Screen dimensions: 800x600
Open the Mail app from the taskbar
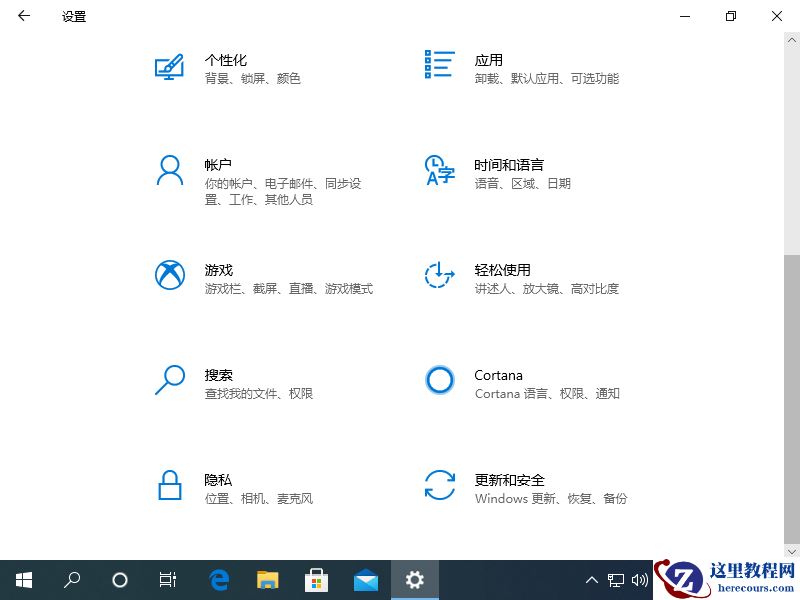point(365,580)
